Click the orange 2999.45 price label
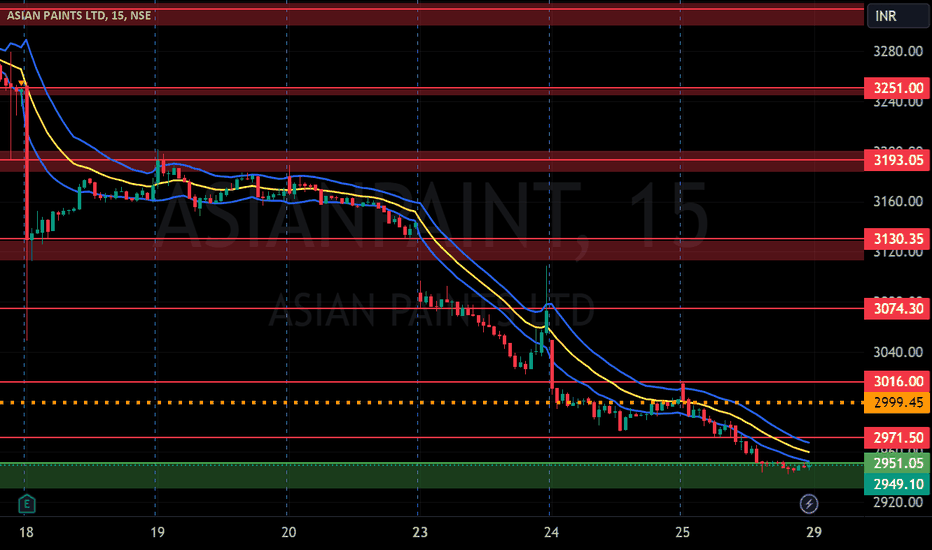 [x=897, y=403]
